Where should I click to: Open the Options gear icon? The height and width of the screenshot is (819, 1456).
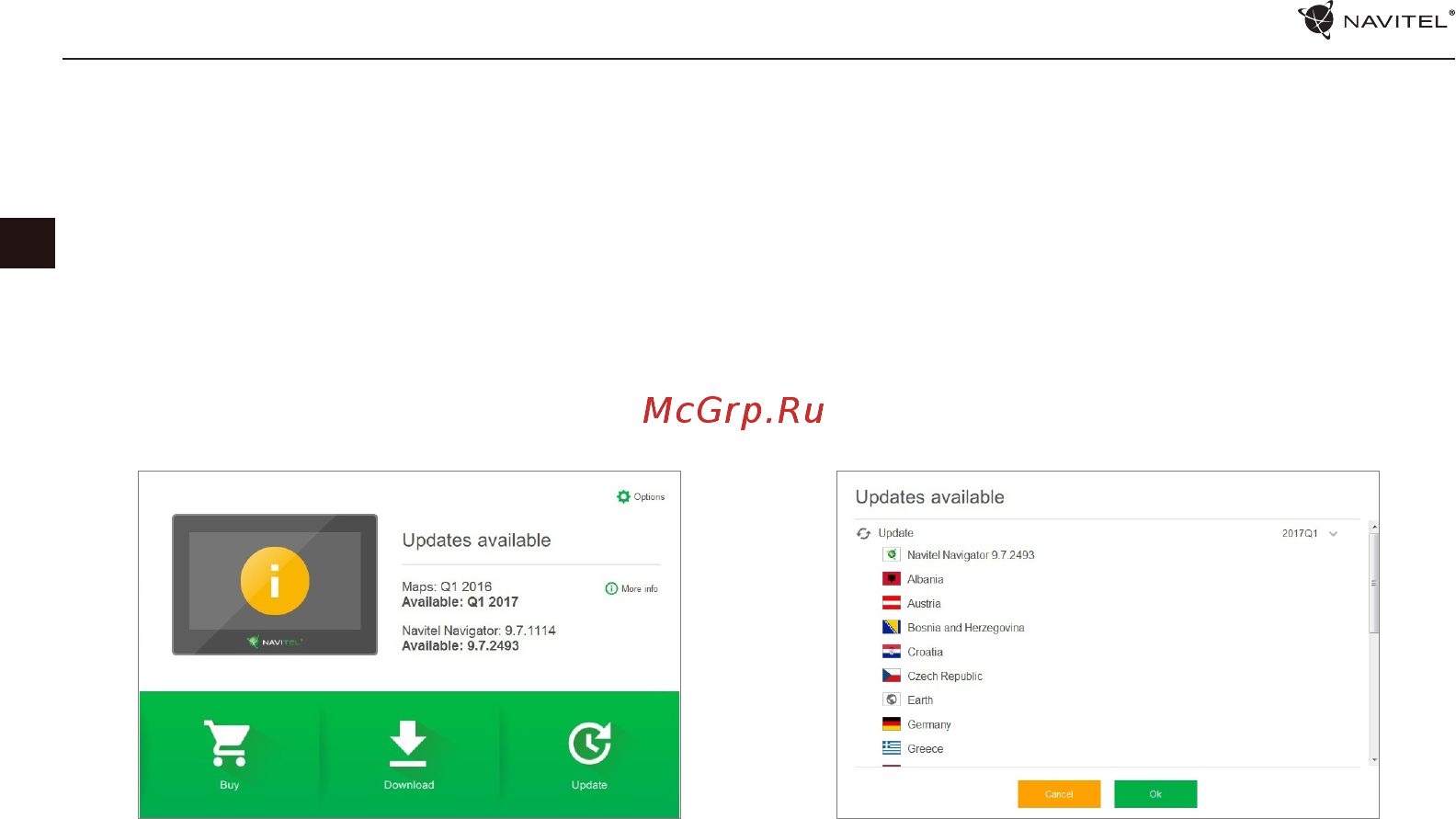623,496
